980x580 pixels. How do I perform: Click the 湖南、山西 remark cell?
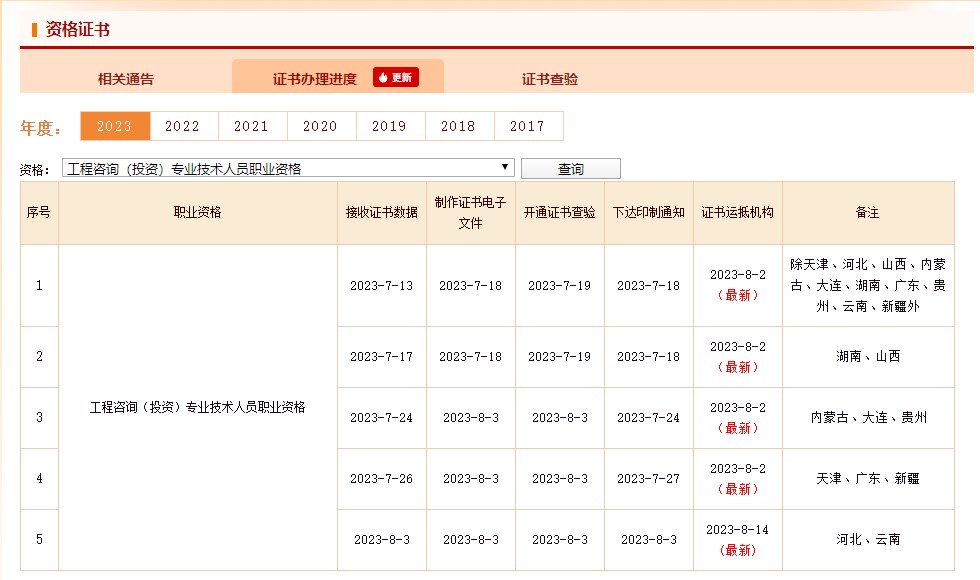(867, 357)
